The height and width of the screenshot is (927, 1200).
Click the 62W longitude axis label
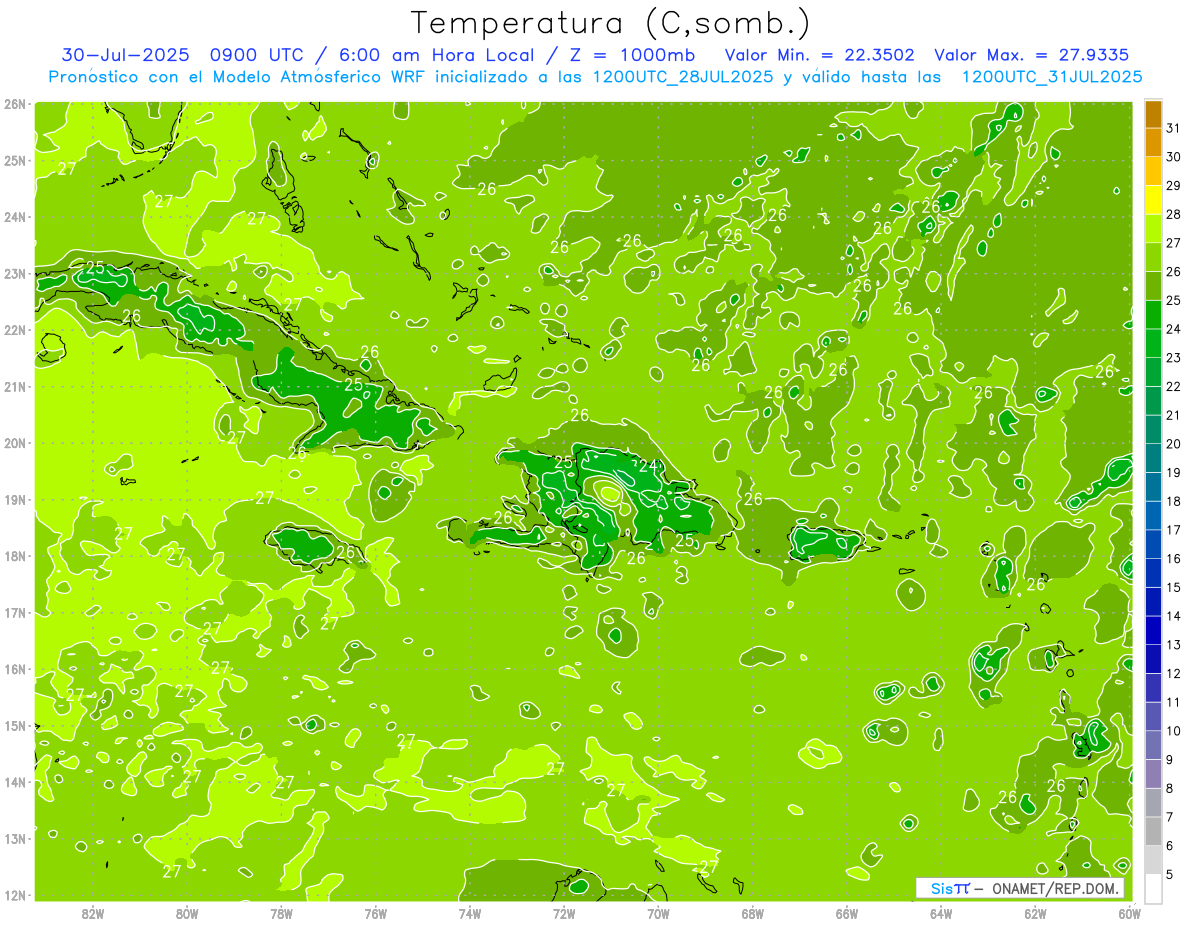click(1035, 912)
